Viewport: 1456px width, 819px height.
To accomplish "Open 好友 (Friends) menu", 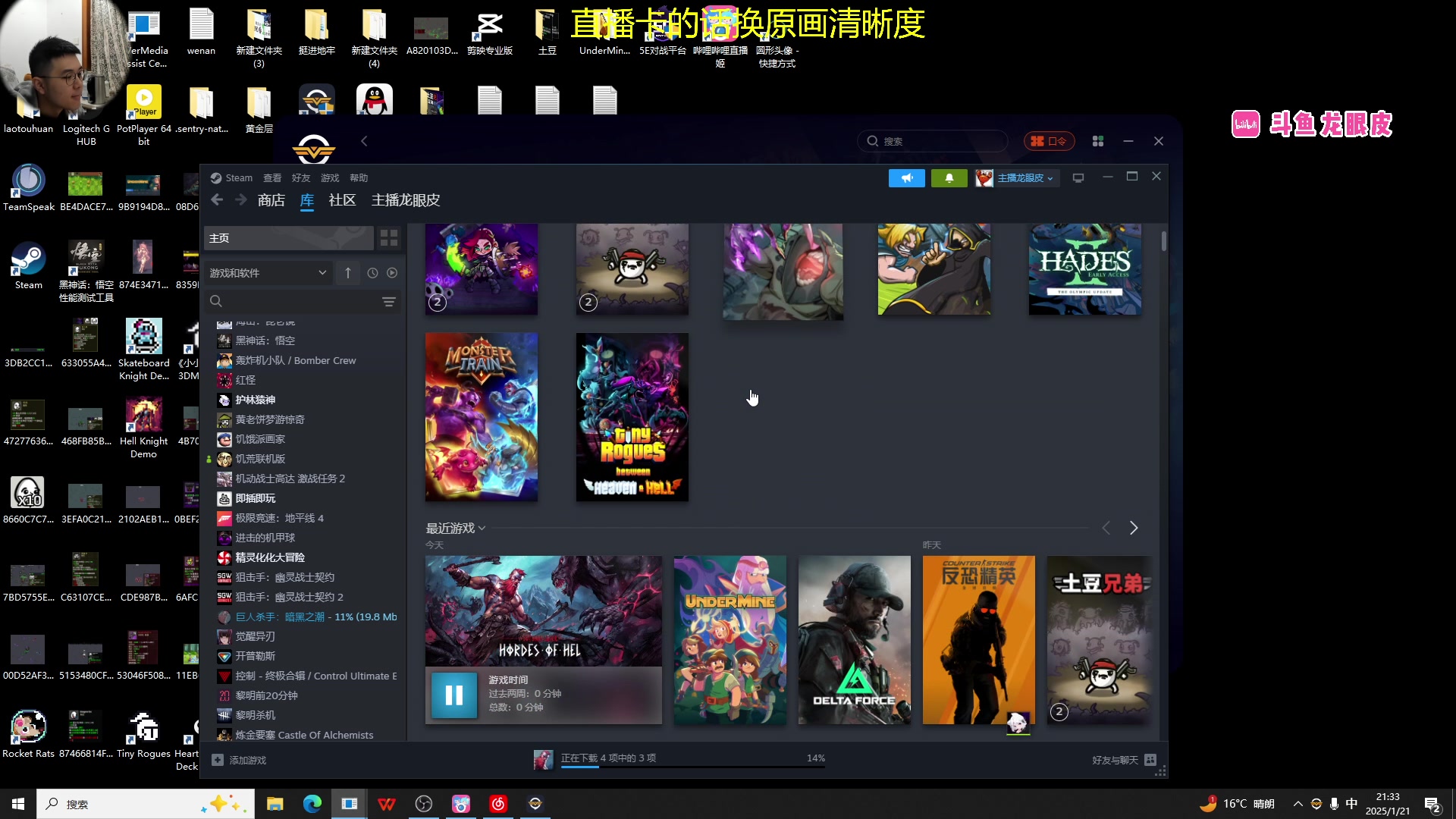I will coord(301,178).
